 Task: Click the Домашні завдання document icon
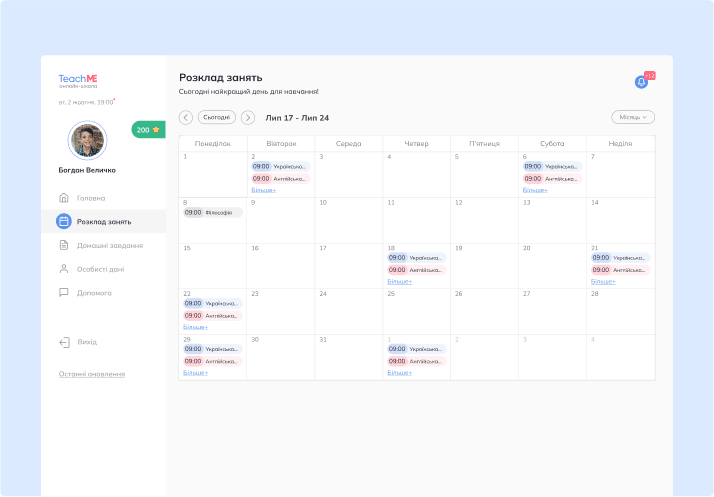point(64,245)
